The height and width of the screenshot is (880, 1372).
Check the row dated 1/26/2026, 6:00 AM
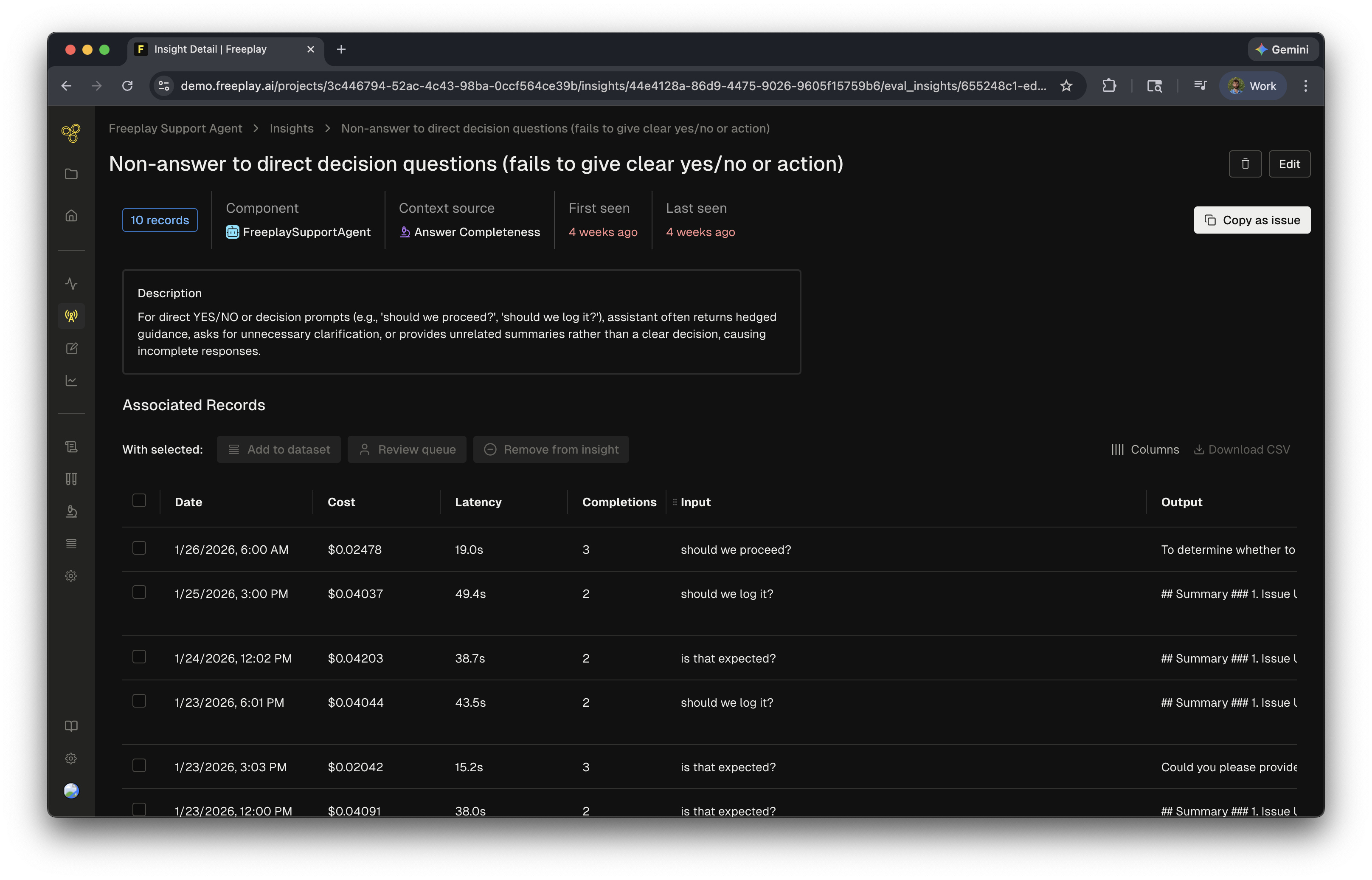point(139,548)
